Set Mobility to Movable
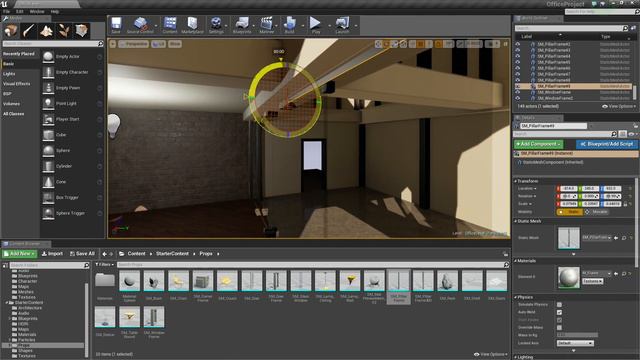The image size is (640, 360). [x=596, y=212]
